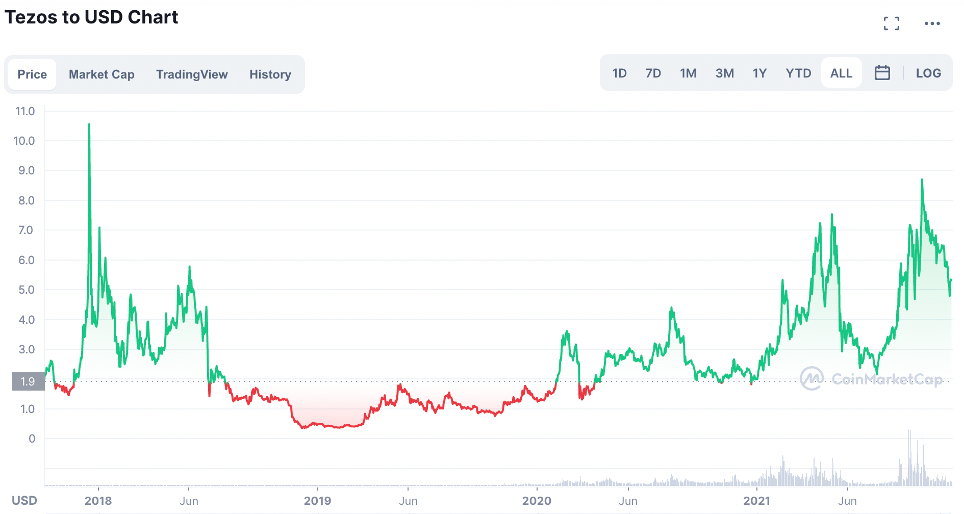Open the three-dot more options menu

932,23
